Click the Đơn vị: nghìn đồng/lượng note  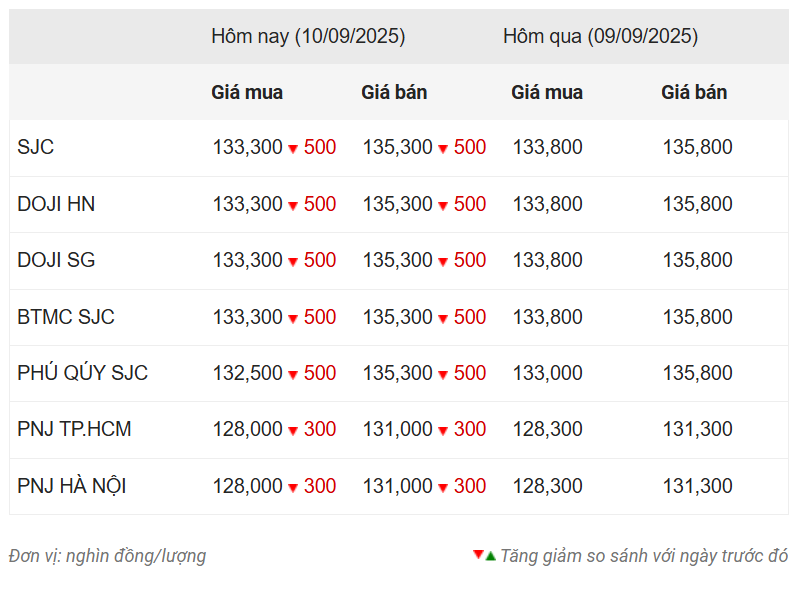pos(107,556)
